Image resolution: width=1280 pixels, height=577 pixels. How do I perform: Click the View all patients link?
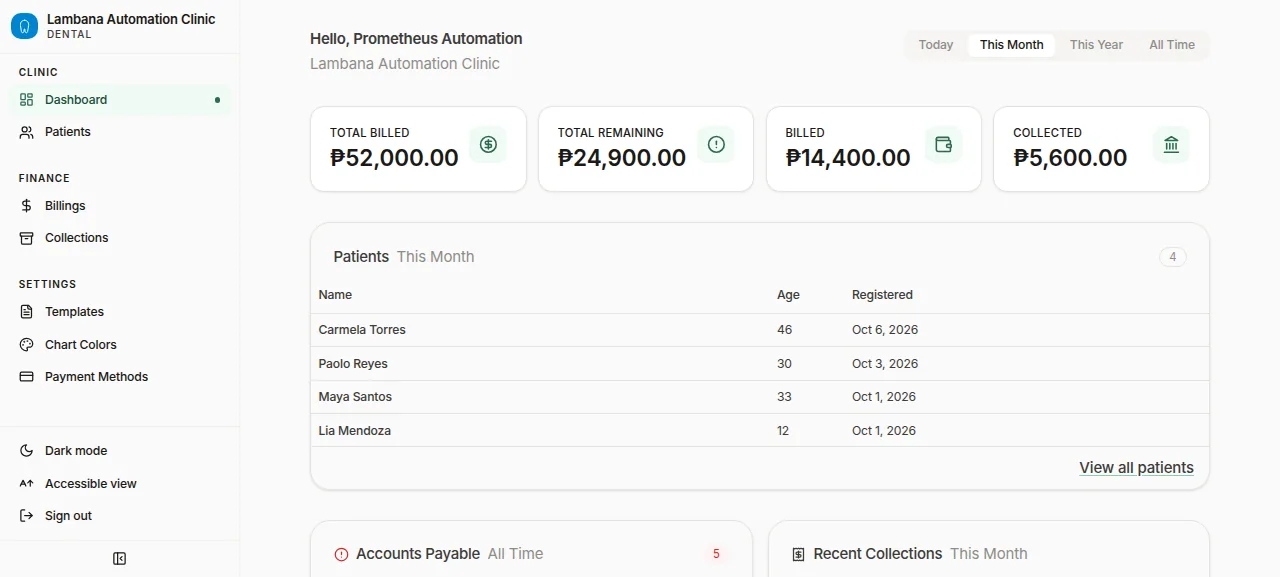pyautogui.click(x=1136, y=468)
